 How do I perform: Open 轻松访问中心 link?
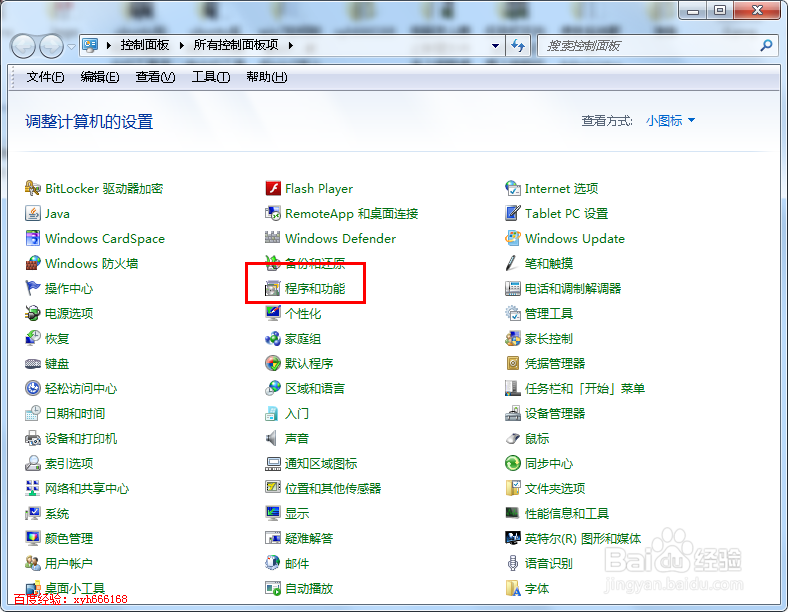click(81, 388)
